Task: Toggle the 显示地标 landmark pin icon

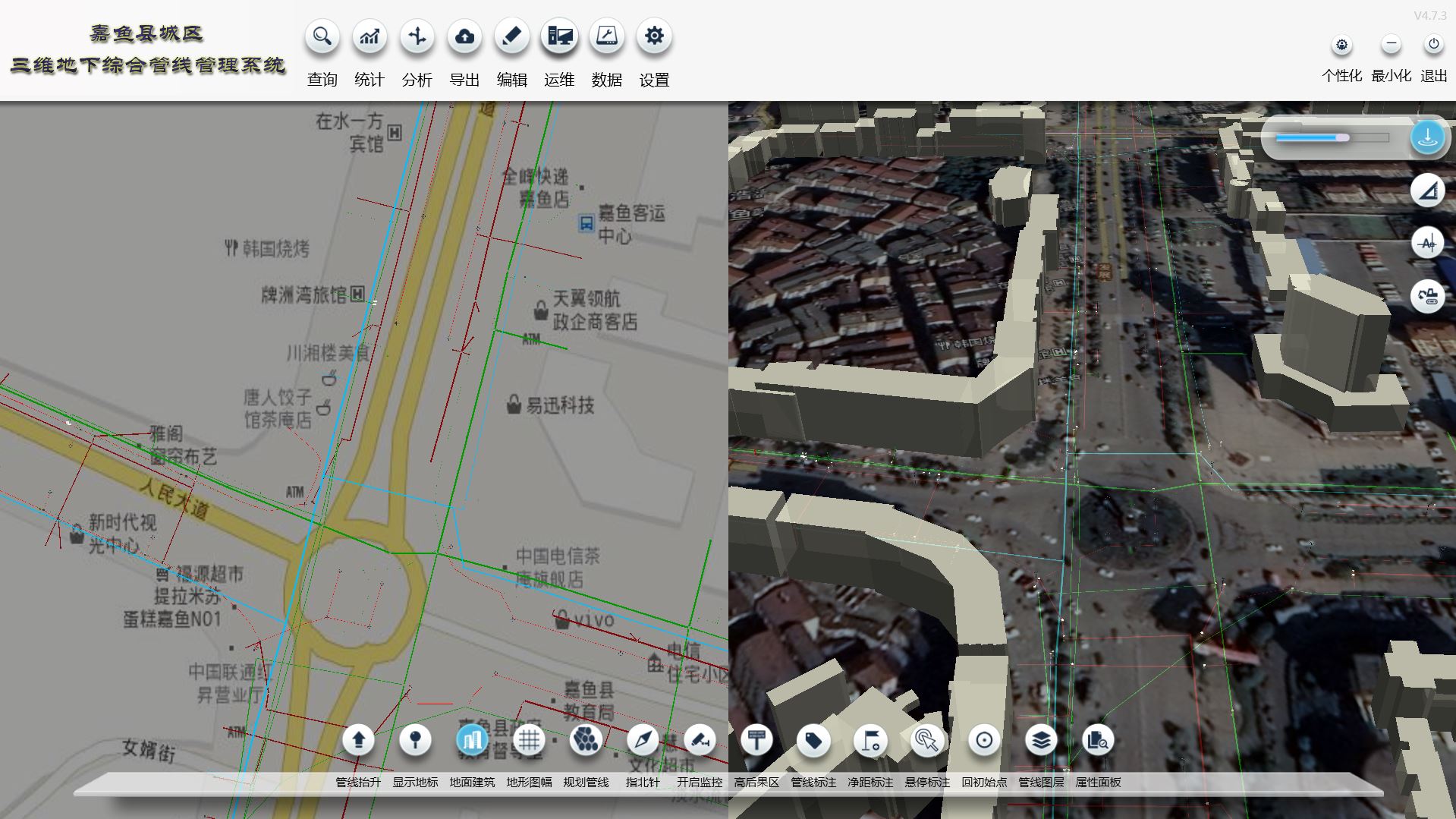Action: [415, 740]
